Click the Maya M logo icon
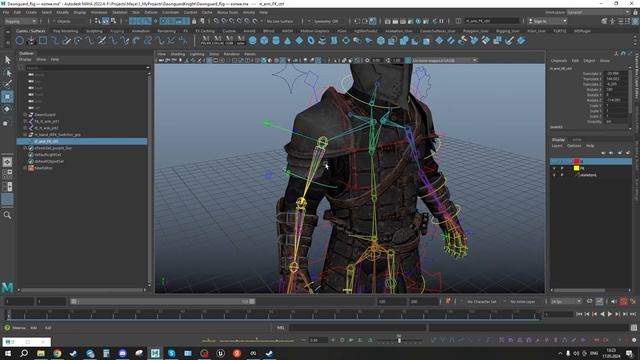The image size is (640, 360). click(7, 287)
